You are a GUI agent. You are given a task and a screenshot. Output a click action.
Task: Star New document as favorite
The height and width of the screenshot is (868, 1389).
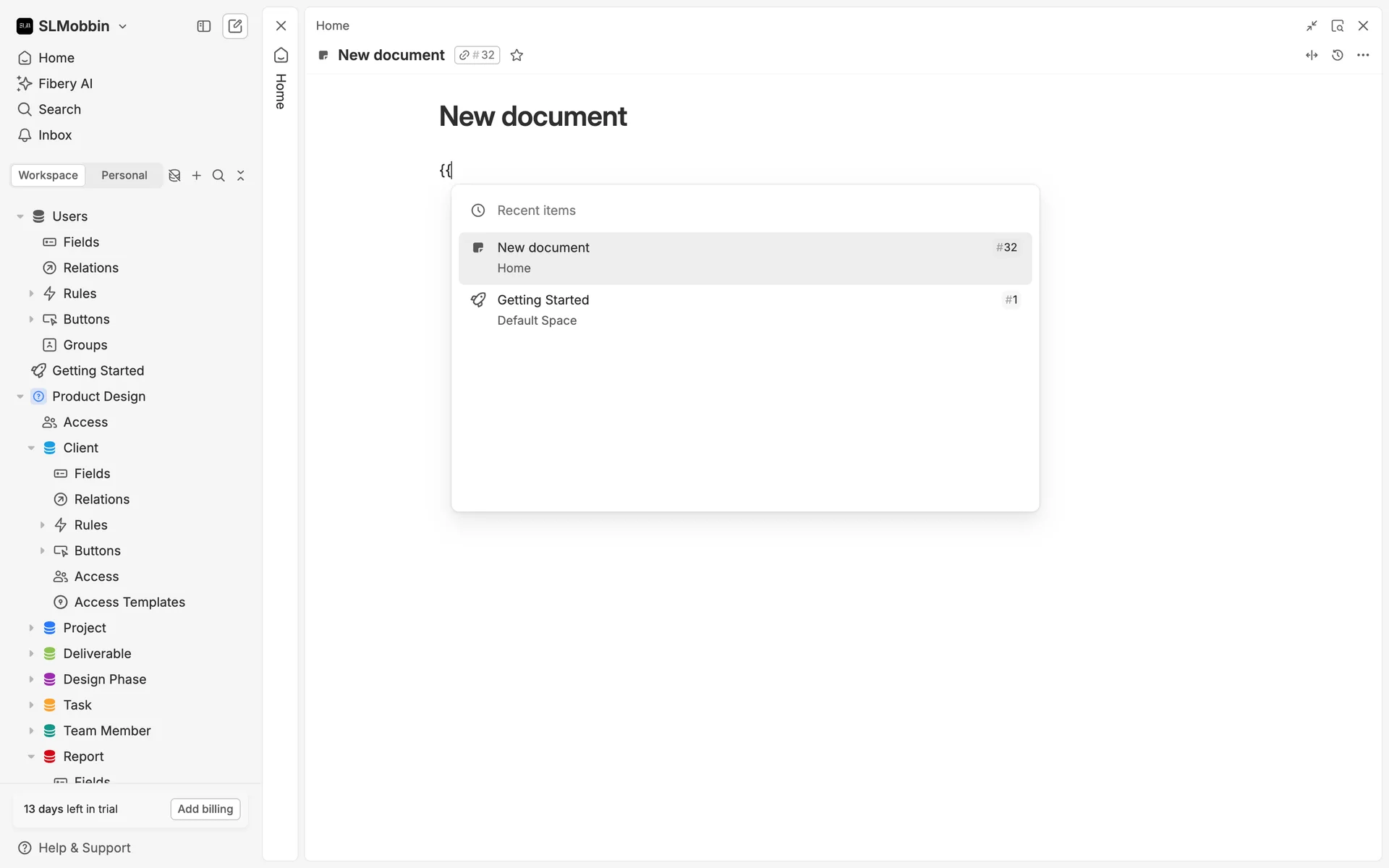click(517, 55)
